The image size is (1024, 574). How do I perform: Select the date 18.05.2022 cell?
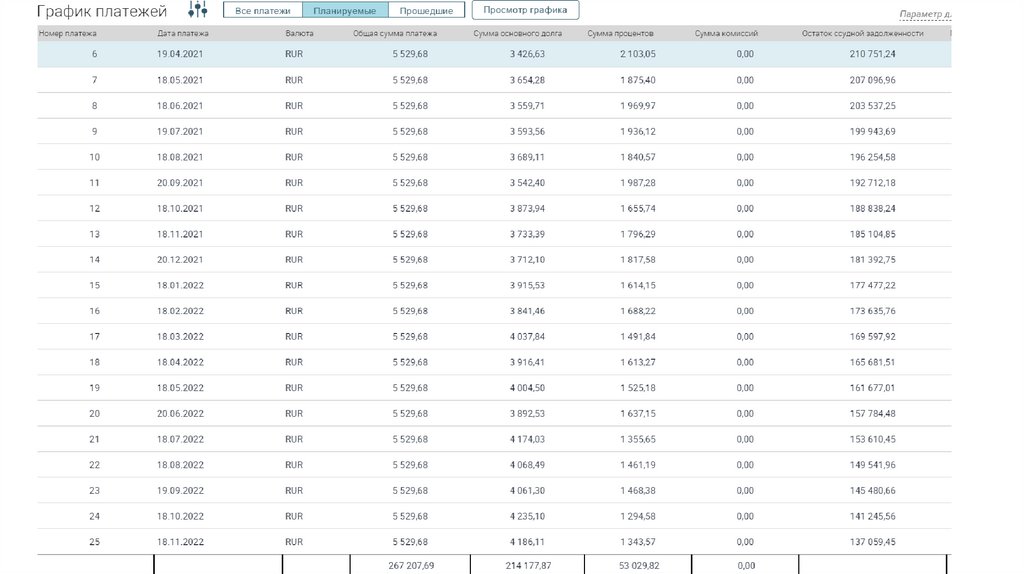click(180, 388)
